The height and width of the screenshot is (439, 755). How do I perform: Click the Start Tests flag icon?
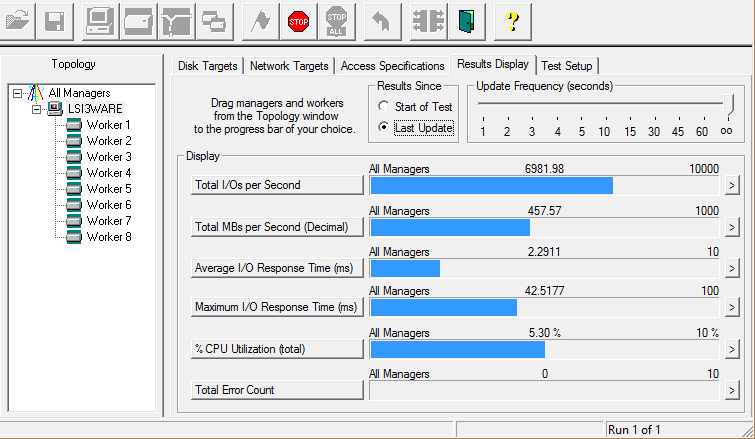tap(260, 20)
